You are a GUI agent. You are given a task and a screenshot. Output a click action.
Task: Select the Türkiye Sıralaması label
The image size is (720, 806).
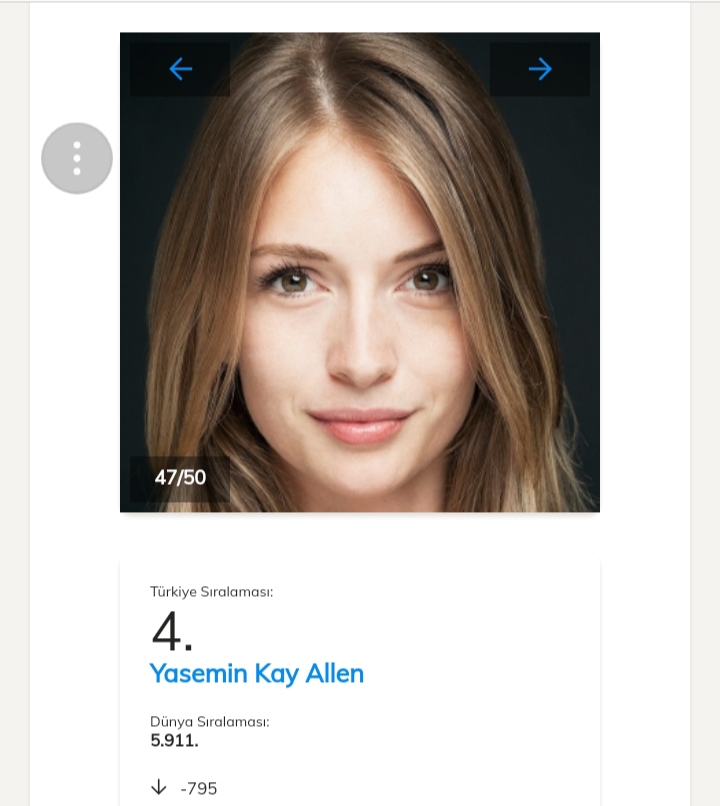(x=211, y=591)
